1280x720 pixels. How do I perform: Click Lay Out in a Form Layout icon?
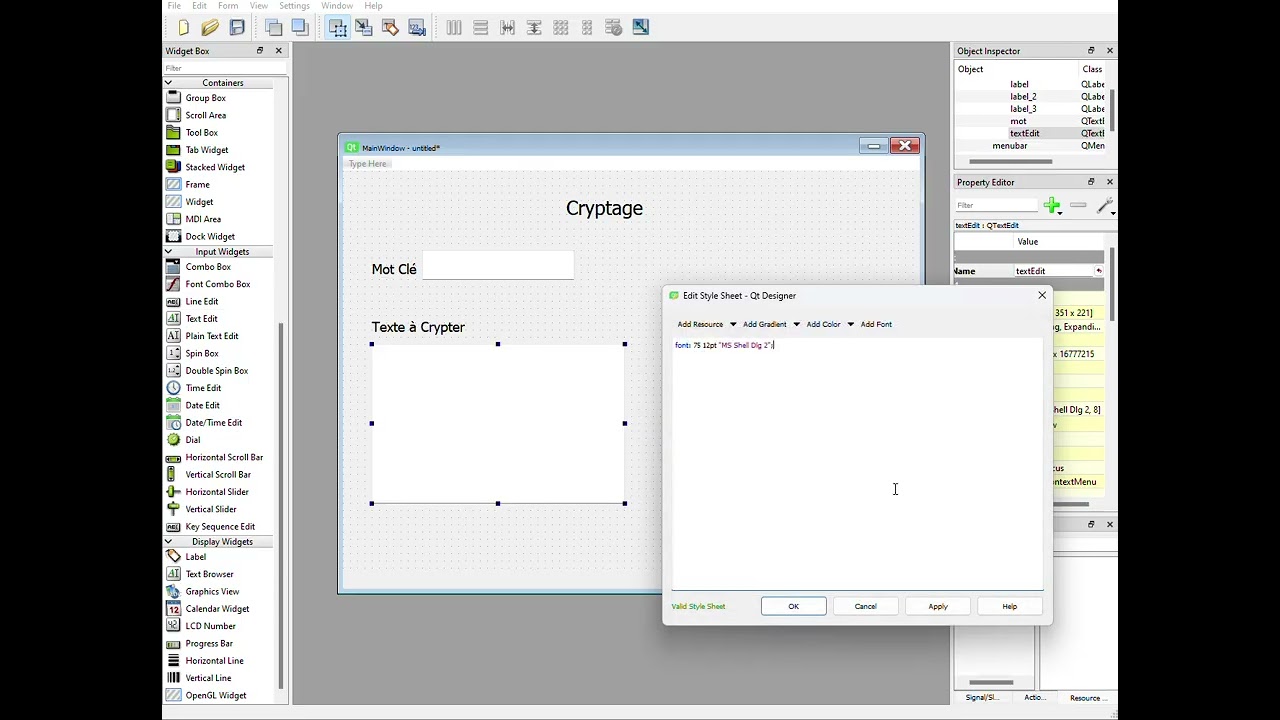pyautogui.click(x=587, y=28)
